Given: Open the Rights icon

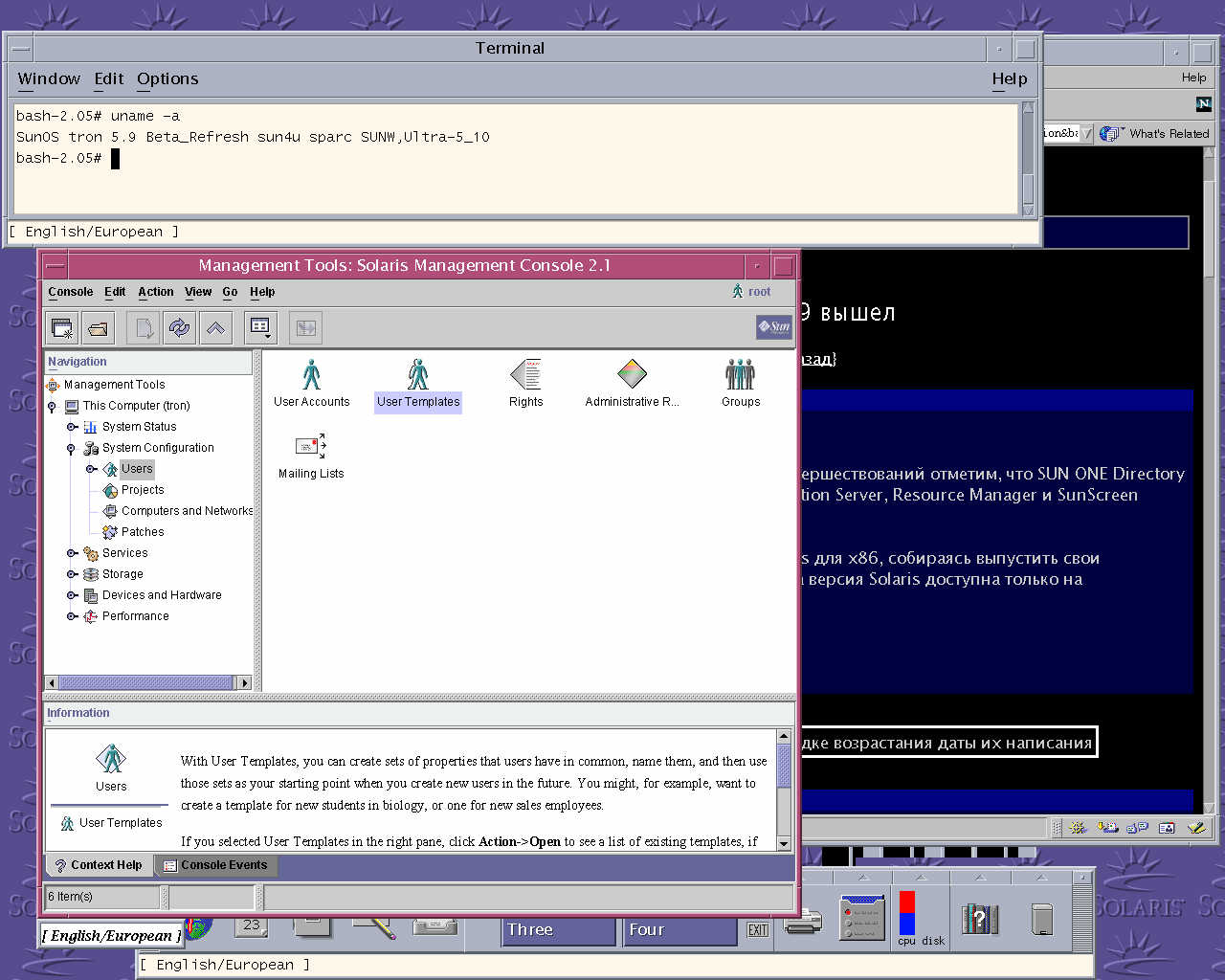Looking at the screenshot, I should 525,383.
